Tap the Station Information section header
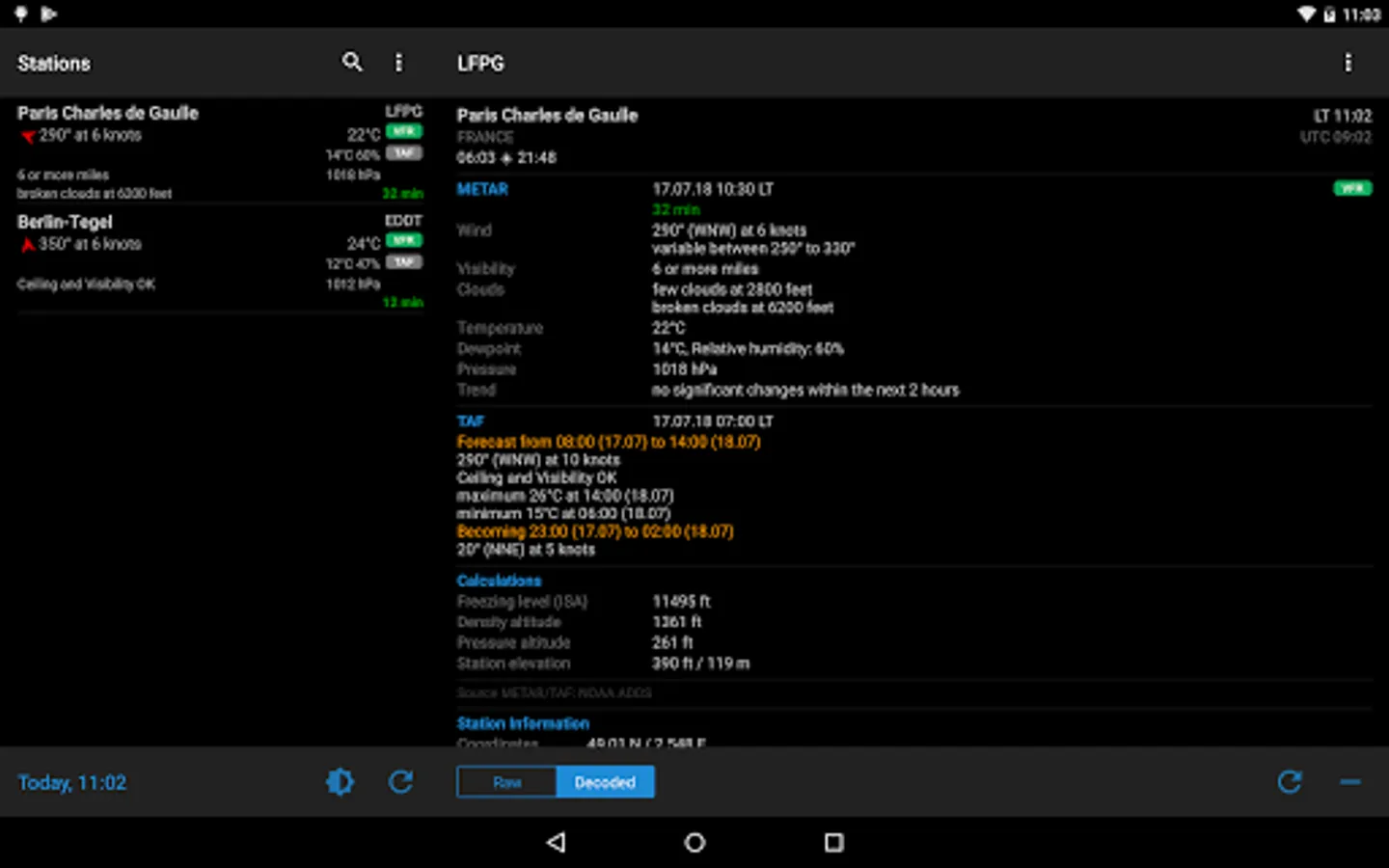Screen dimensions: 1389x868 523,723
